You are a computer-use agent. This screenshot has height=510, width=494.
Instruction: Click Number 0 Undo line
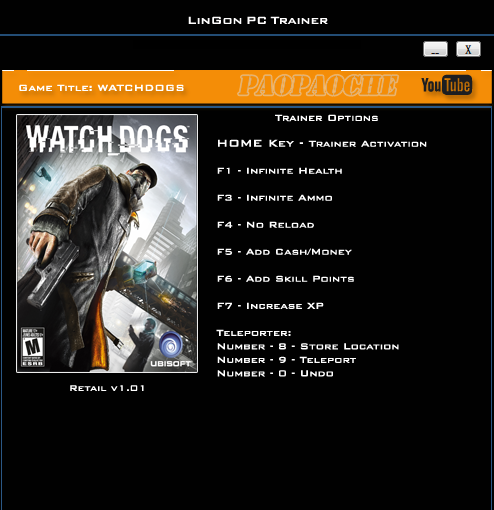[x=275, y=373]
